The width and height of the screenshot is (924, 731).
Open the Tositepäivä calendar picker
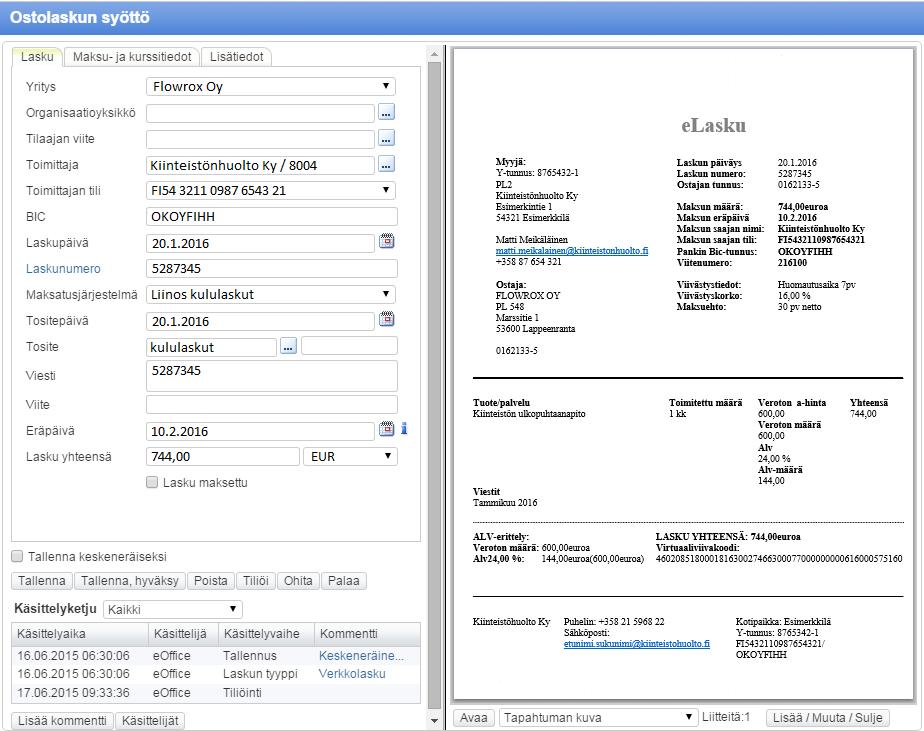[387, 319]
